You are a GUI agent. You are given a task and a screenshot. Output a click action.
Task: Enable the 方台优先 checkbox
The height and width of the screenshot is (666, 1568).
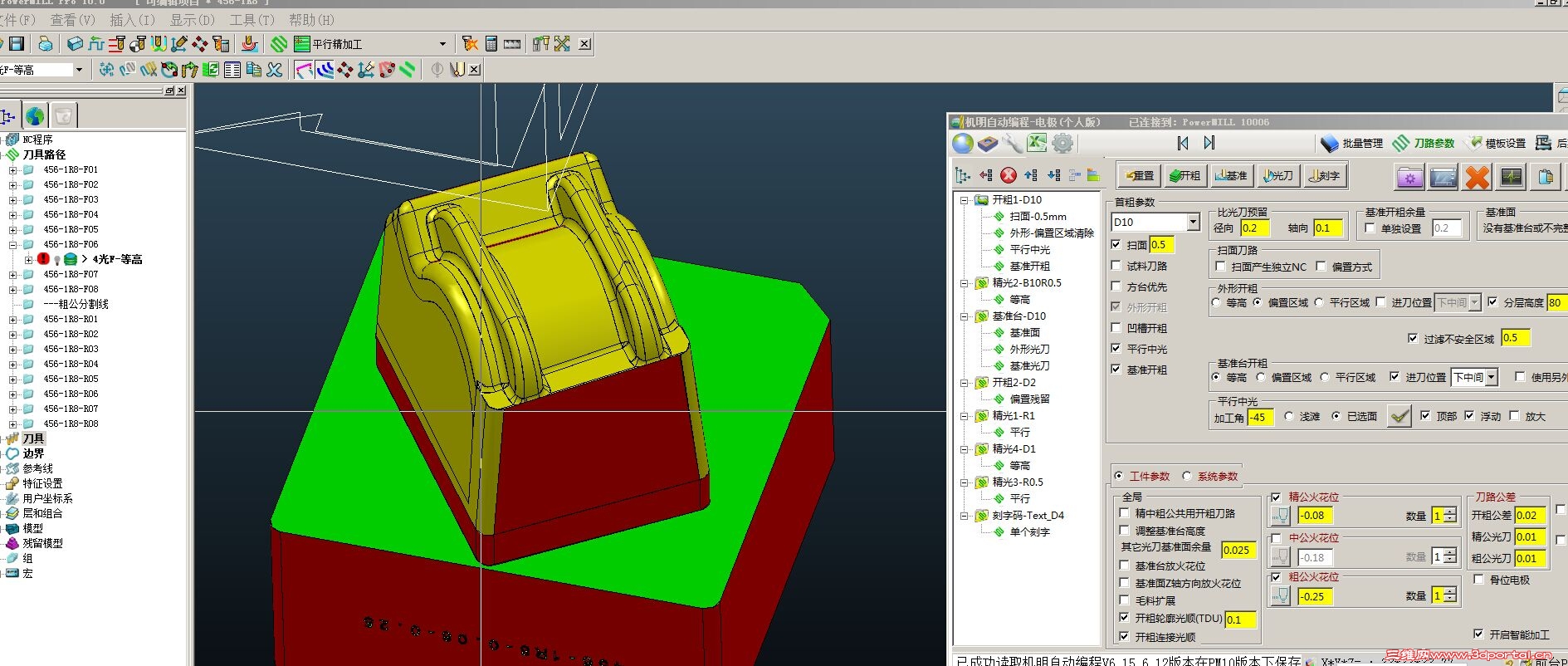coord(1116,286)
